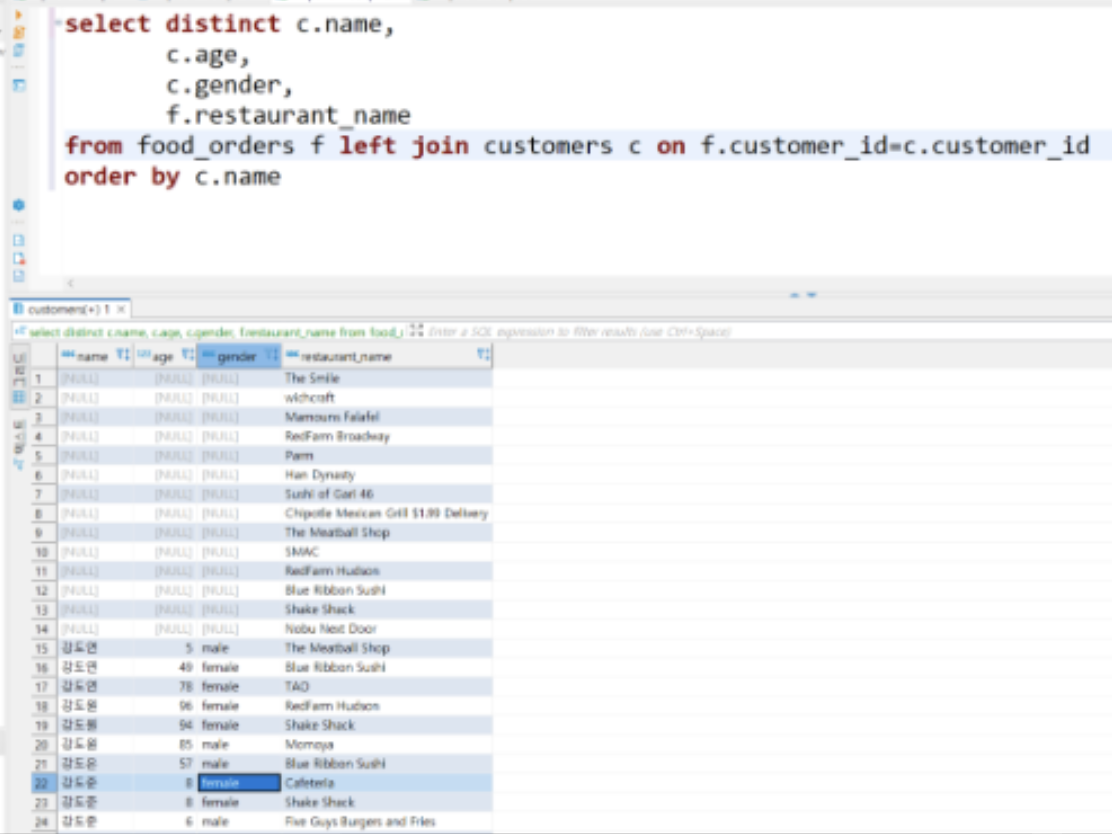Click 'f.restaurant_name' in the SQL editor

click(x=288, y=115)
